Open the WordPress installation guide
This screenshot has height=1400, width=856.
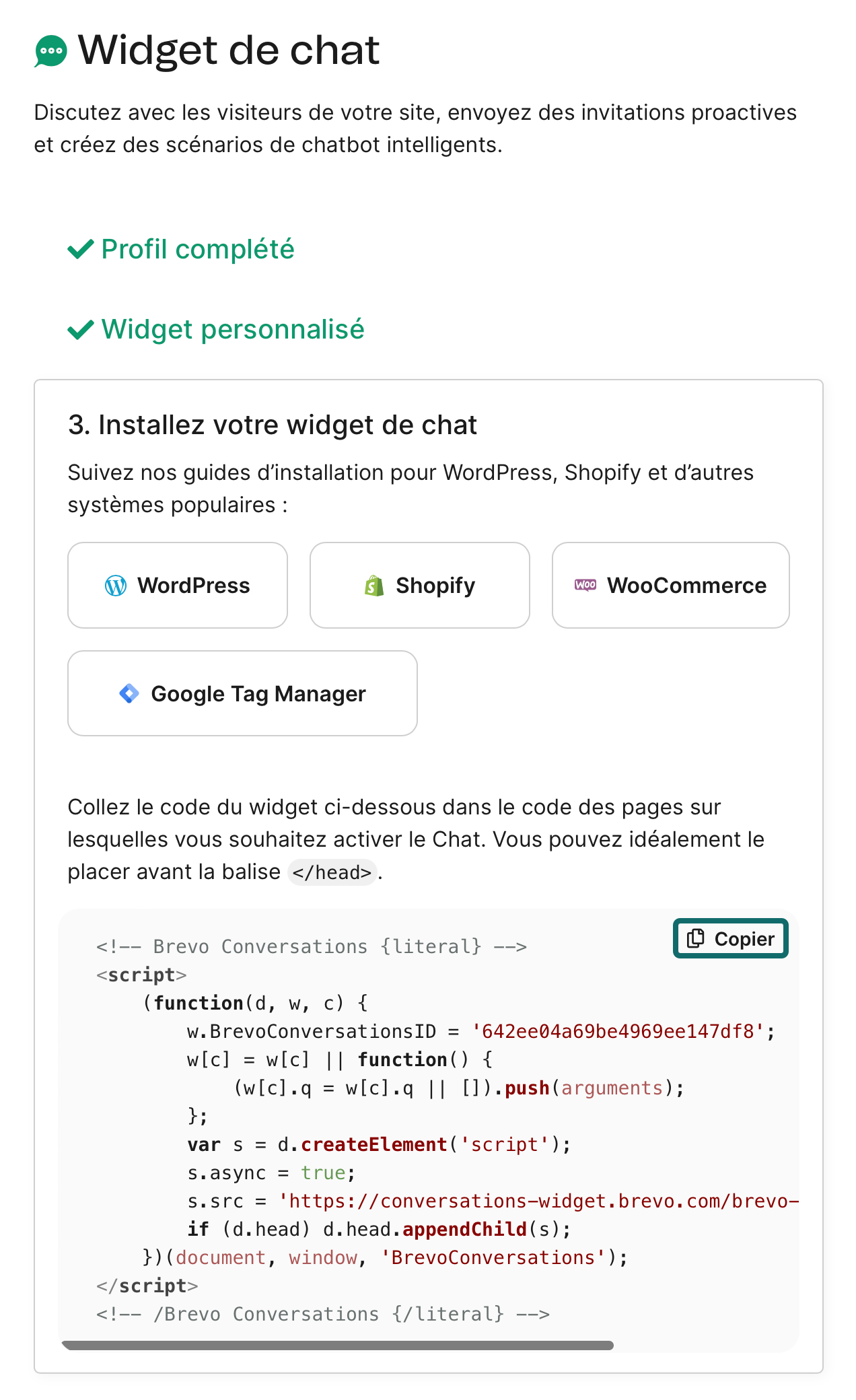178,586
